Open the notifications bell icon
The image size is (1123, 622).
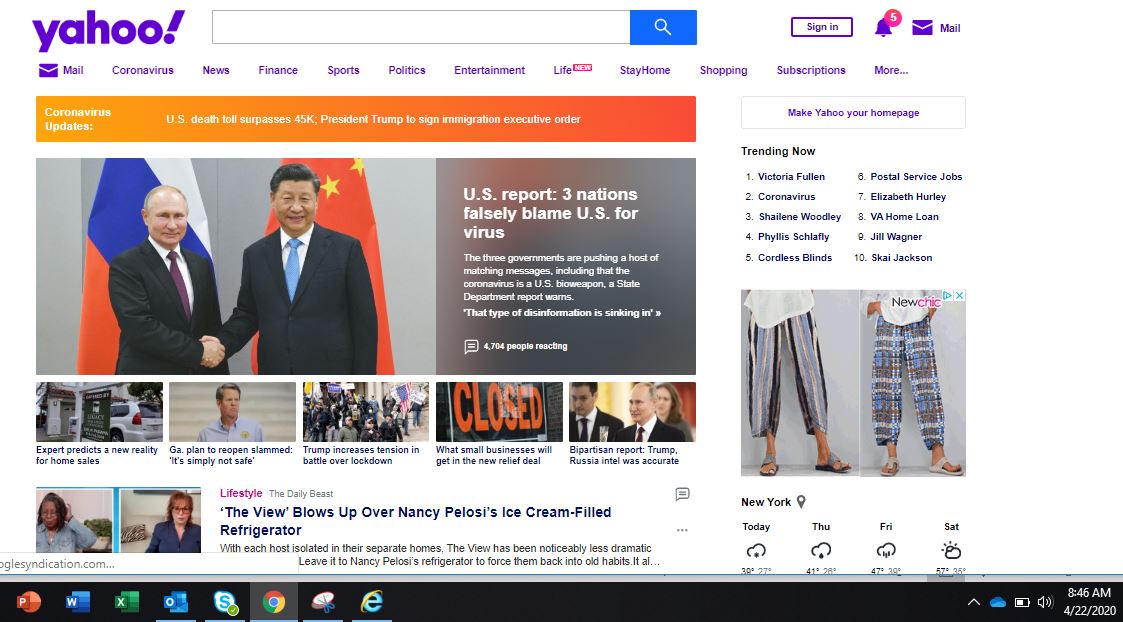pyautogui.click(x=883, y=27)
